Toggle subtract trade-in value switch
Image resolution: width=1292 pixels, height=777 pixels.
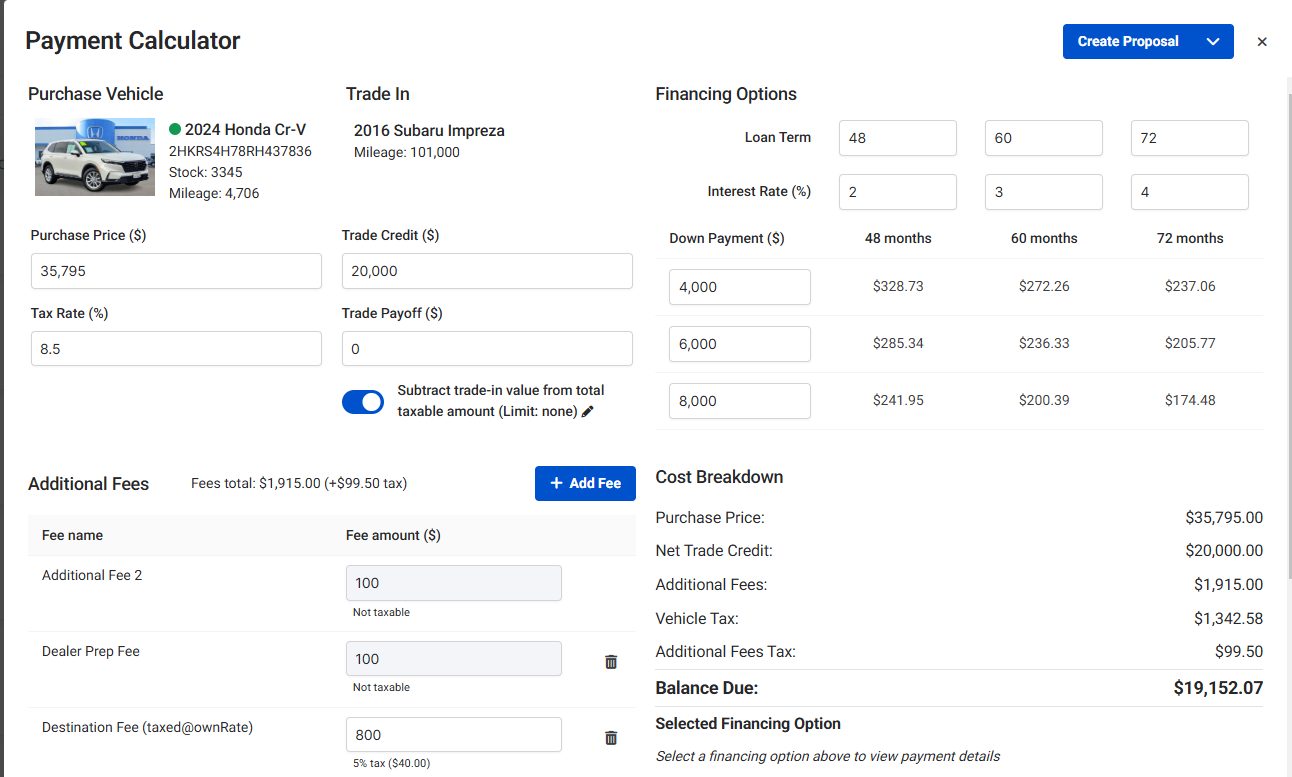click(x=363, y=402)
